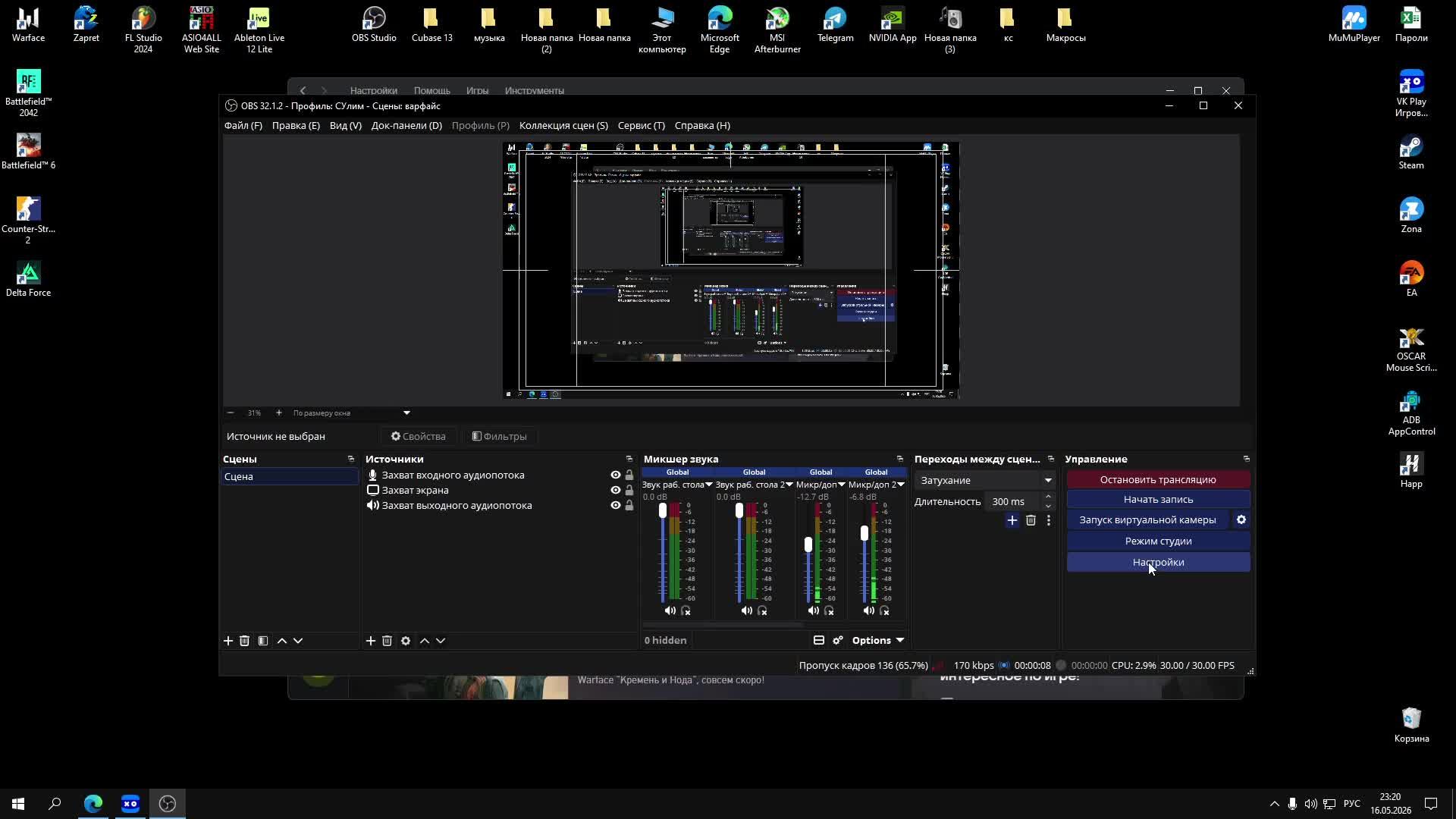This screenshot has width=1456, height=819.
Task: Open the OBS Studio desktop shortcut
Action: point(374,24)
